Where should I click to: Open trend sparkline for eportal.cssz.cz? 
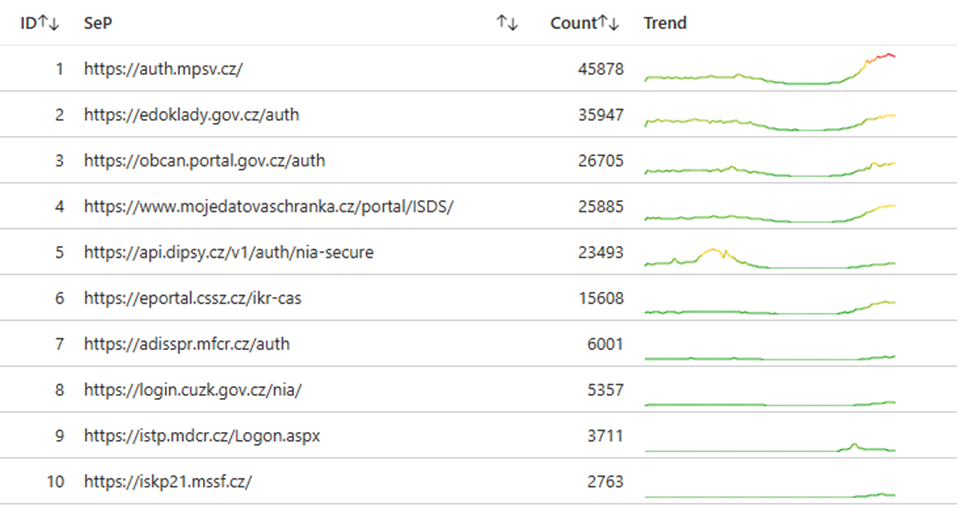coord(770,307)
